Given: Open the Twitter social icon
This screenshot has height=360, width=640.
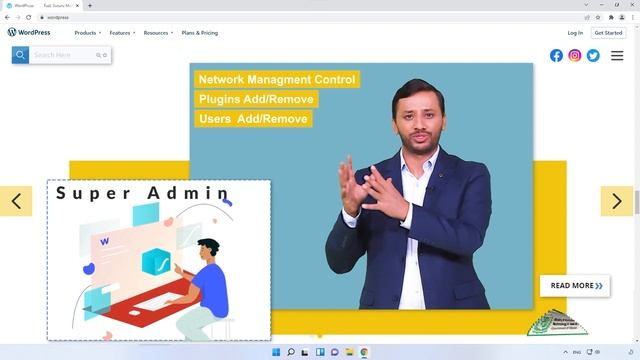Looking at the screenshot, I should 593,56.
